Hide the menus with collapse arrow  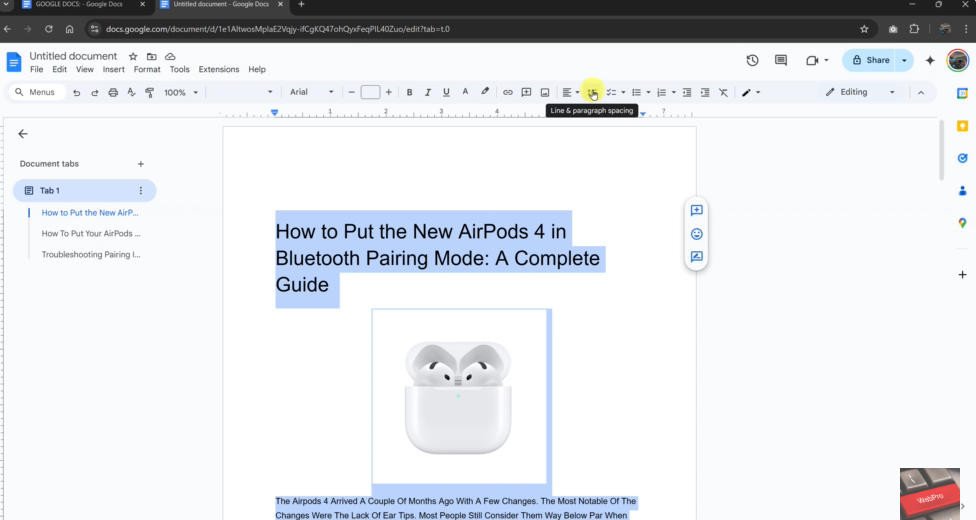[x=921, y=92]
